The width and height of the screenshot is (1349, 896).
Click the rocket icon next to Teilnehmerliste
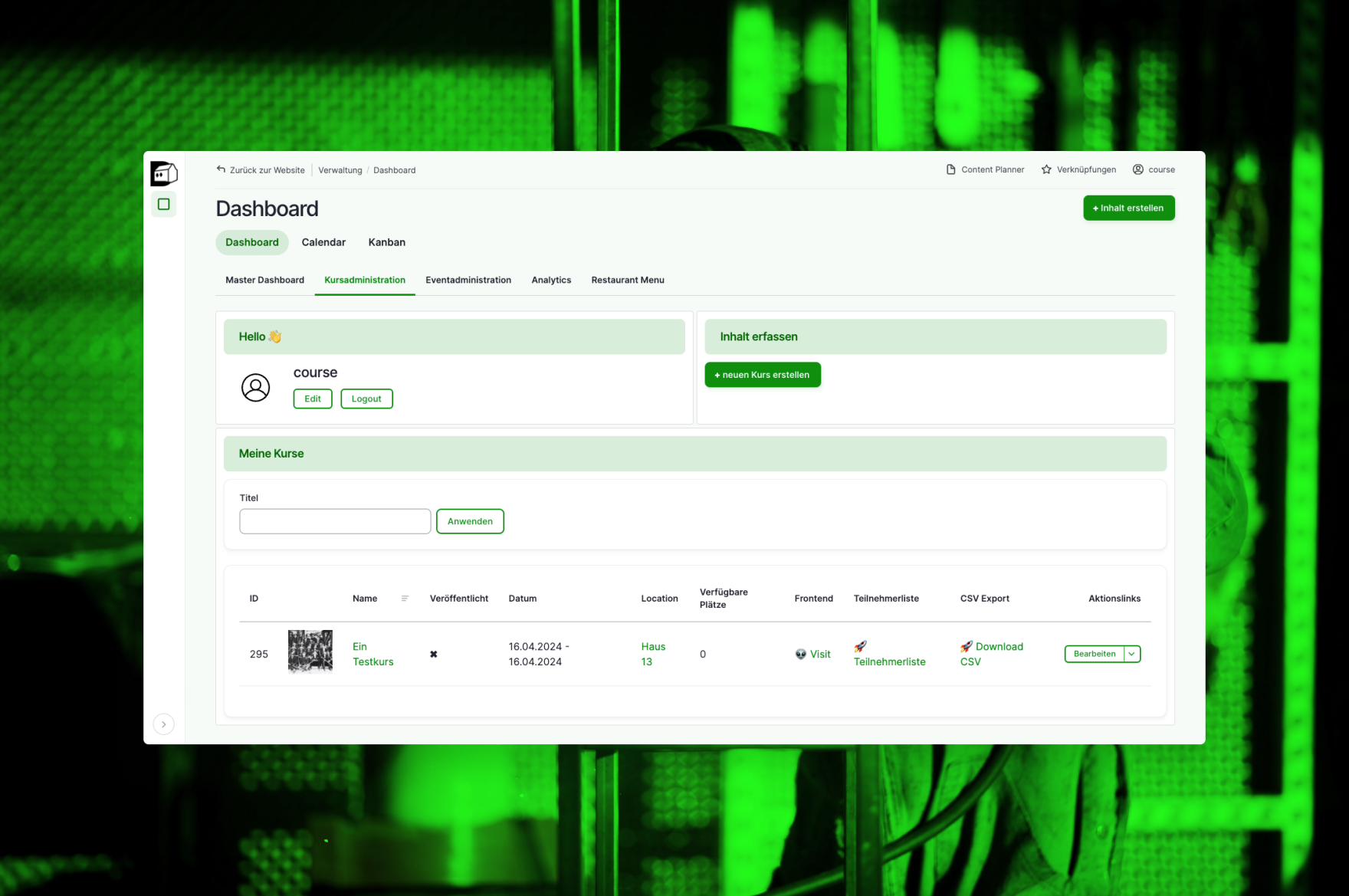click(862, 645)
